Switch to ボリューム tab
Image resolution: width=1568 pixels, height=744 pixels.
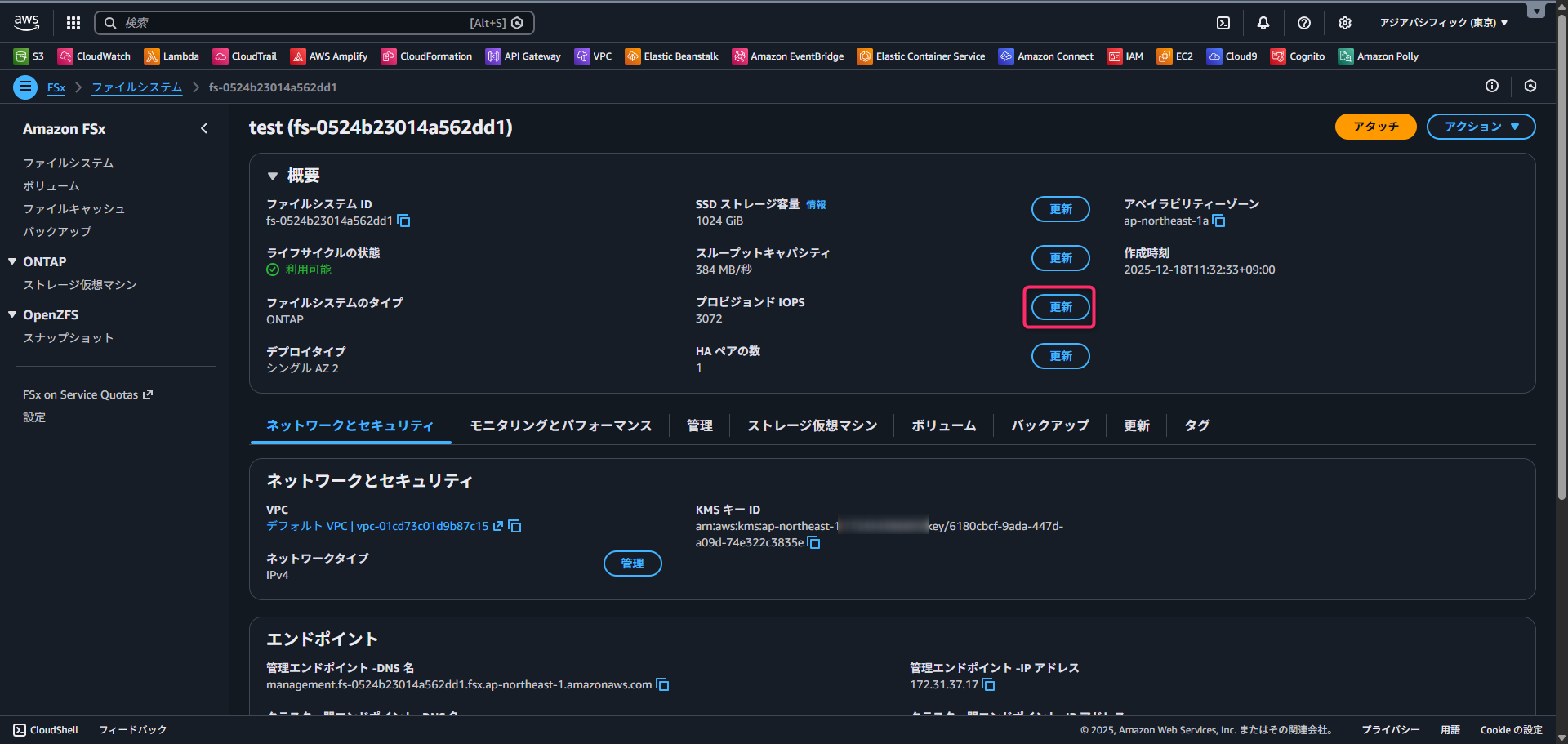[944, 425]
